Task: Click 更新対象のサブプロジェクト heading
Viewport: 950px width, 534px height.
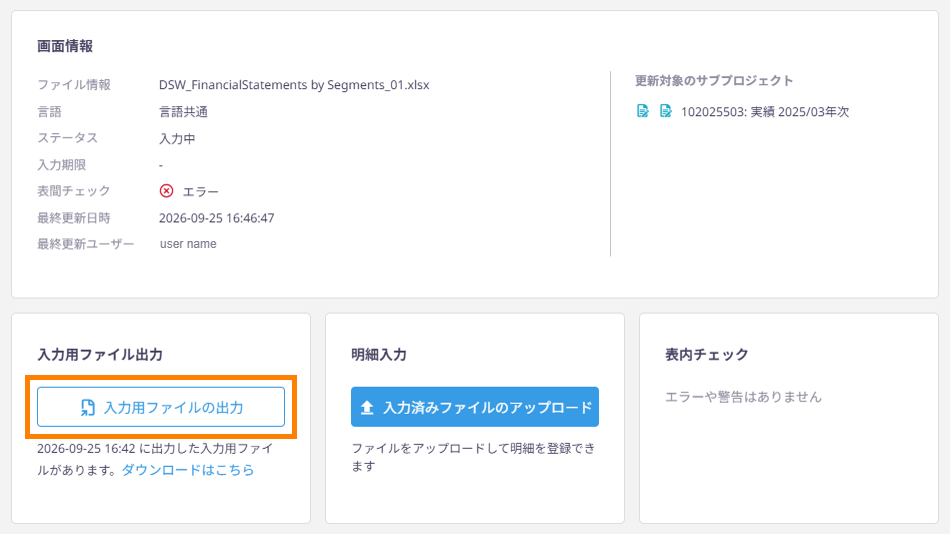Action: pos(714,81)
